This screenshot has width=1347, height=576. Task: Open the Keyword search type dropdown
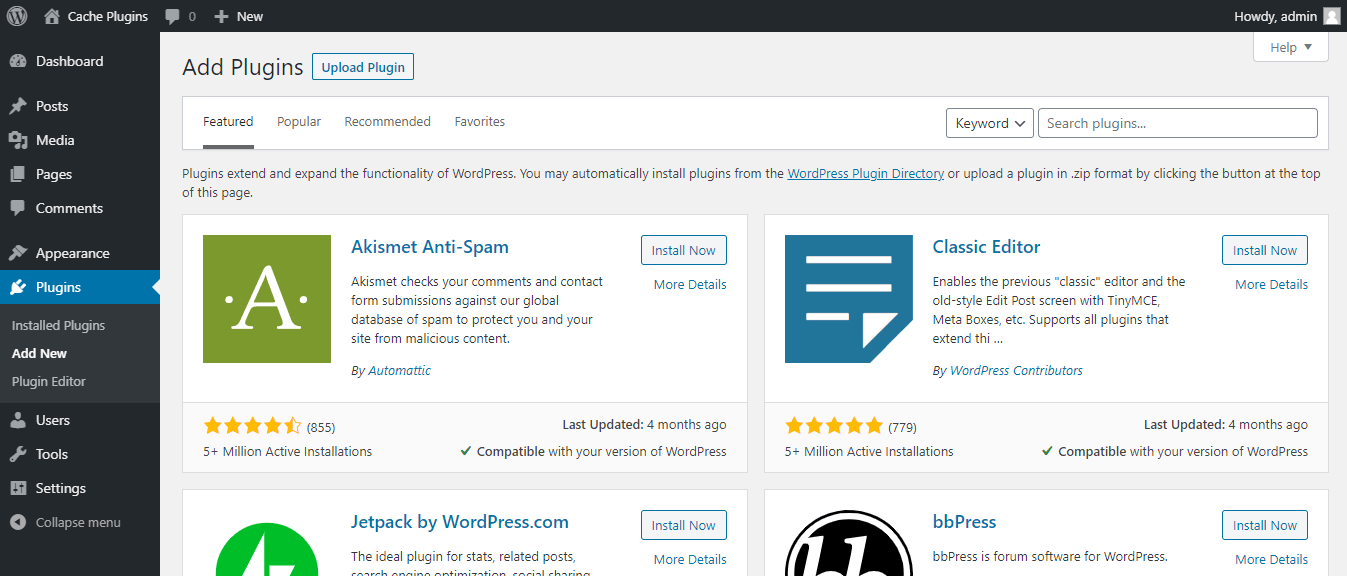pos(990,123)
